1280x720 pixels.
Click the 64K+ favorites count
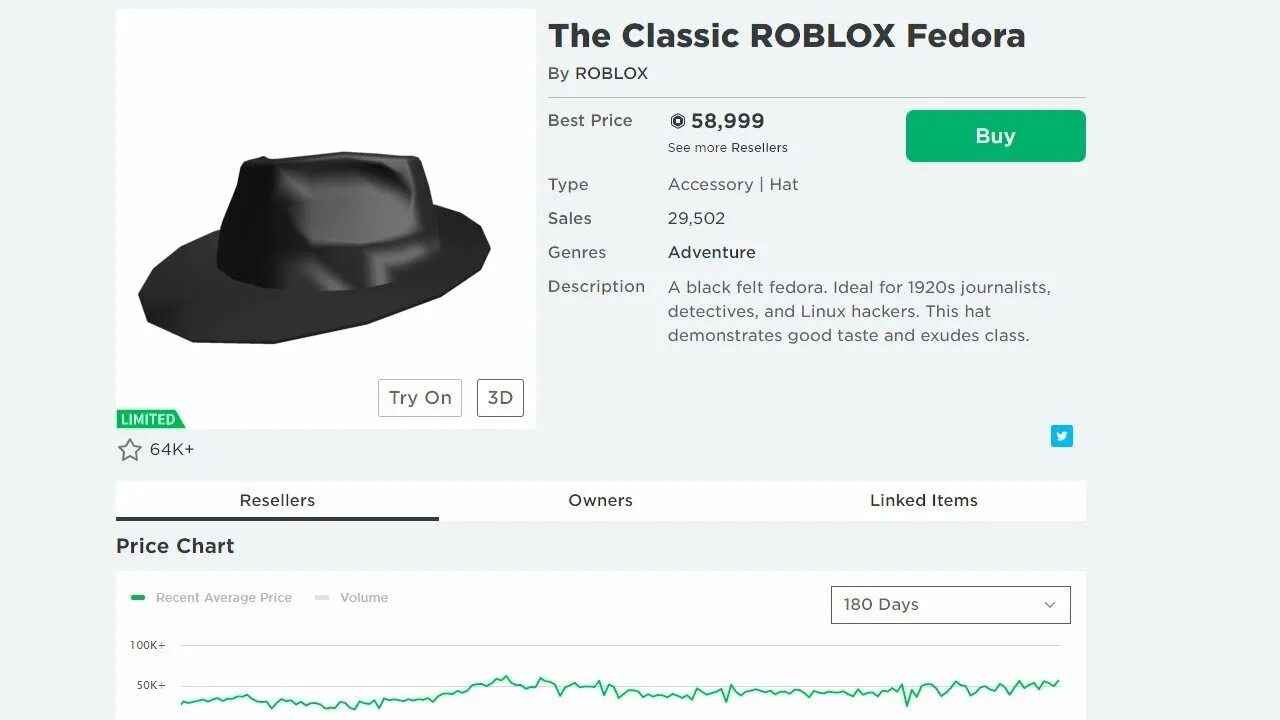tap(172, 450)
